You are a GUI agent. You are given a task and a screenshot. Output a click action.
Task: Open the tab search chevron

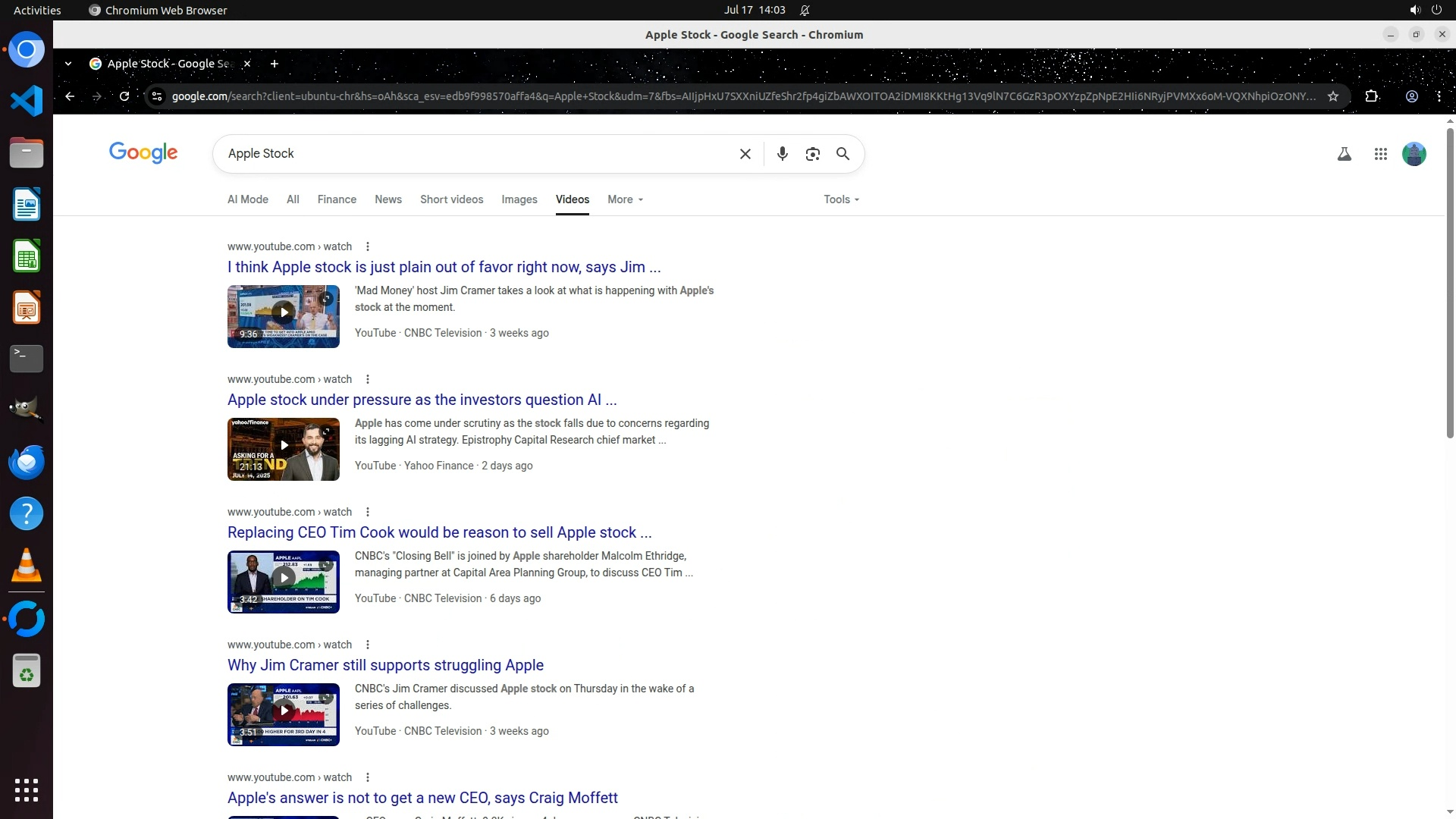click(x=68, y=64)
